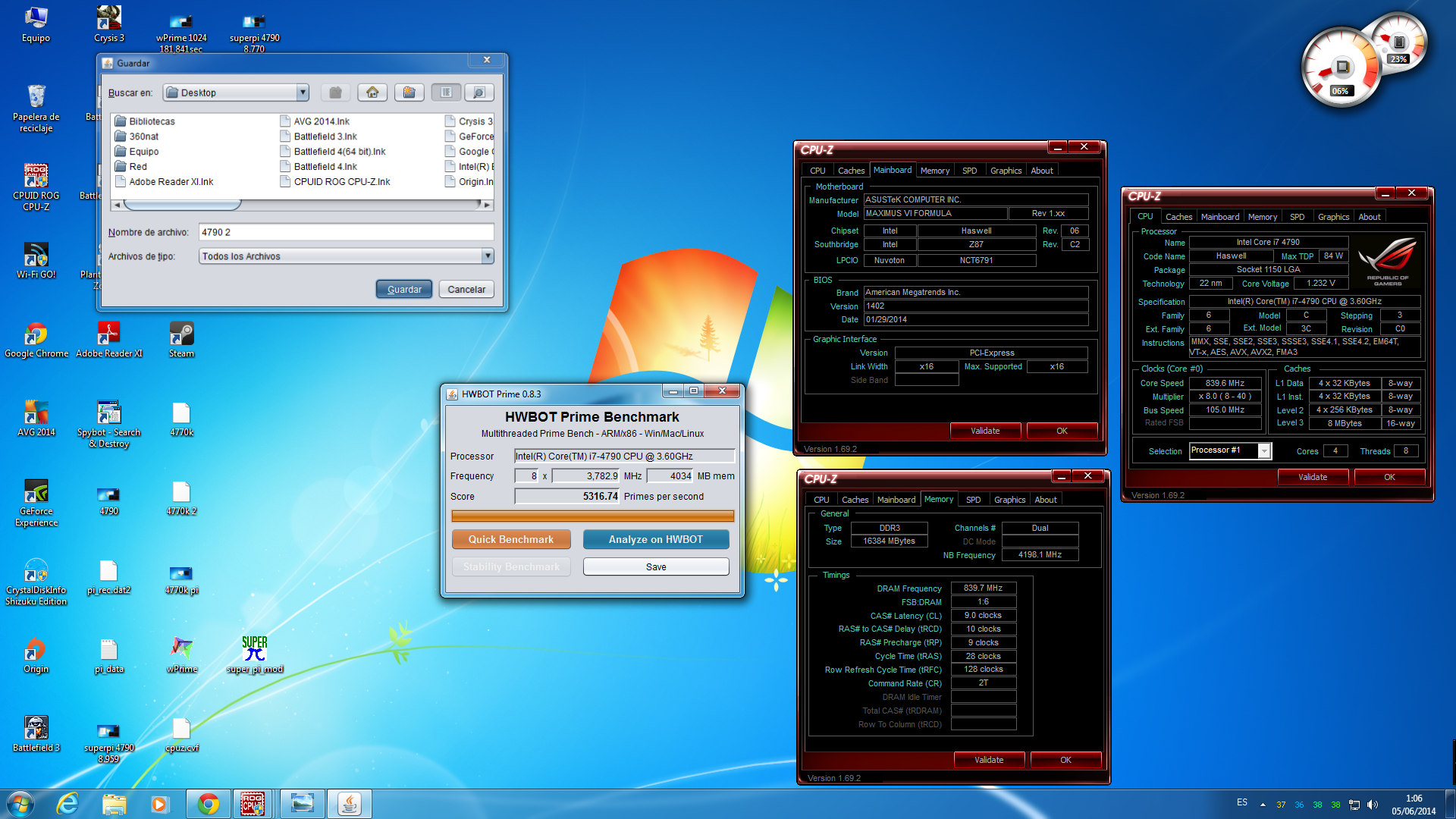Select the Bibliotecas folder in the list
This screenshot has height=819, width=1456.
(145, 121)
